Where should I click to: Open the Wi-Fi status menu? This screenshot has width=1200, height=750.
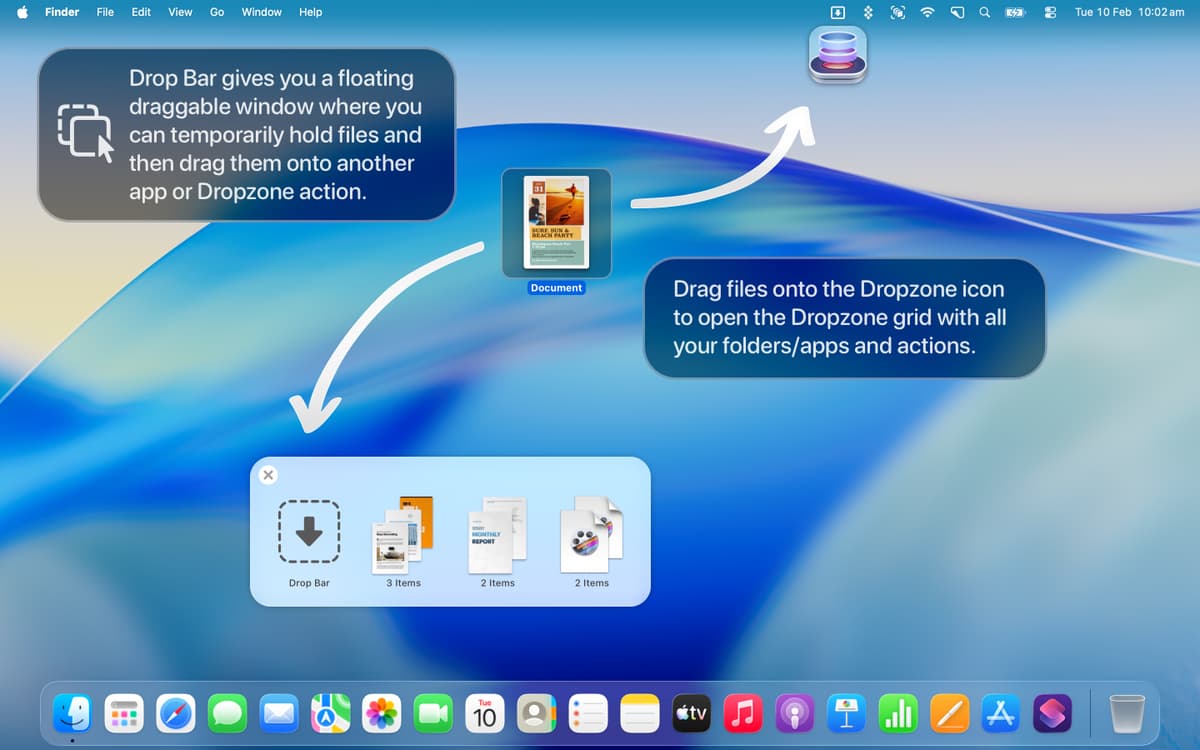pos(928,12)
